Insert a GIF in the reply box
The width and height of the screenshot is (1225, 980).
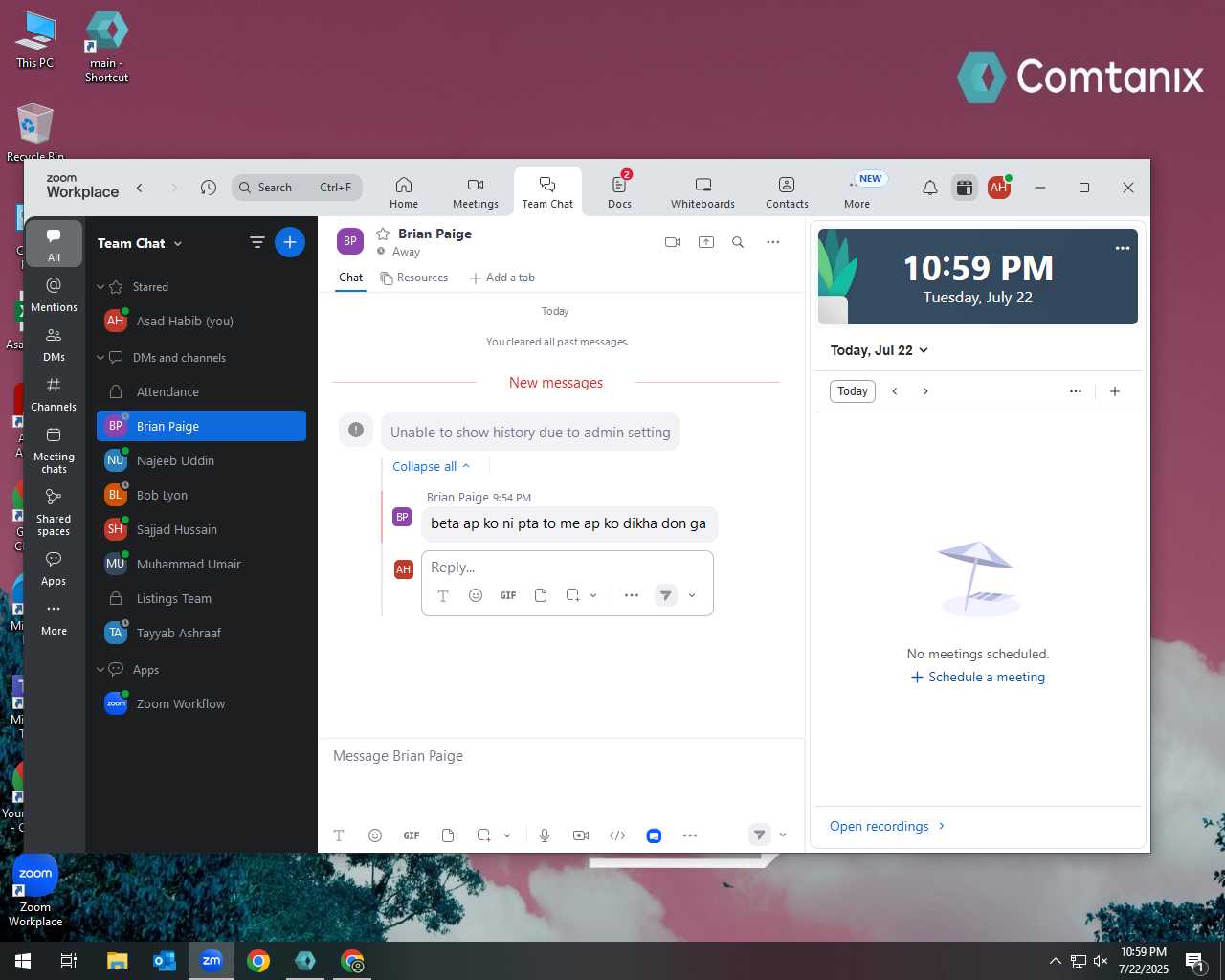[x=508, y=595]
